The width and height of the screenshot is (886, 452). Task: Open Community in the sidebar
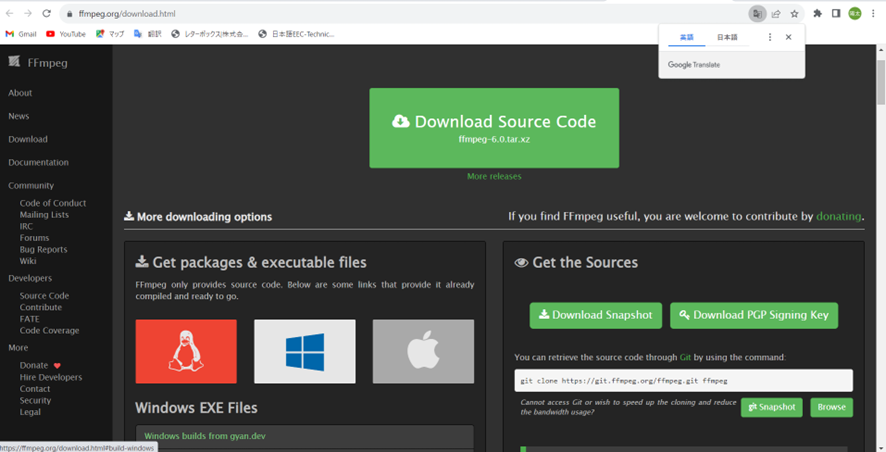click(x=31, y=185)
